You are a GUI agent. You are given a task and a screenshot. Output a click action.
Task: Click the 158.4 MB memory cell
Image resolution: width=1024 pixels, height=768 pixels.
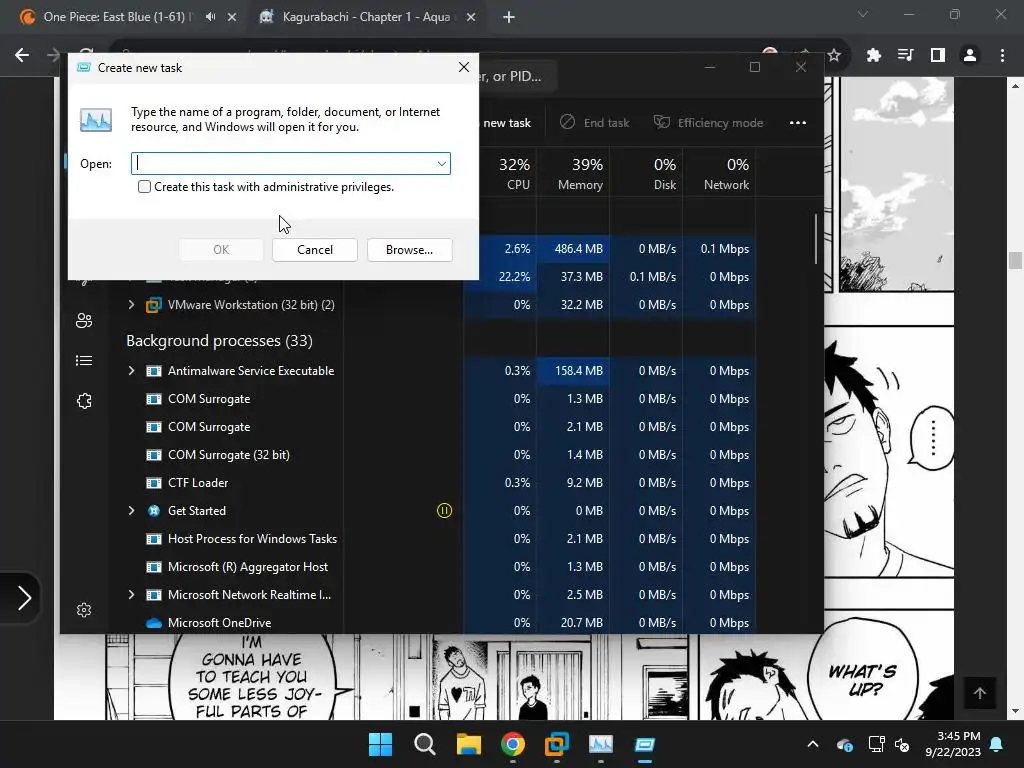(x=573, y=371)
